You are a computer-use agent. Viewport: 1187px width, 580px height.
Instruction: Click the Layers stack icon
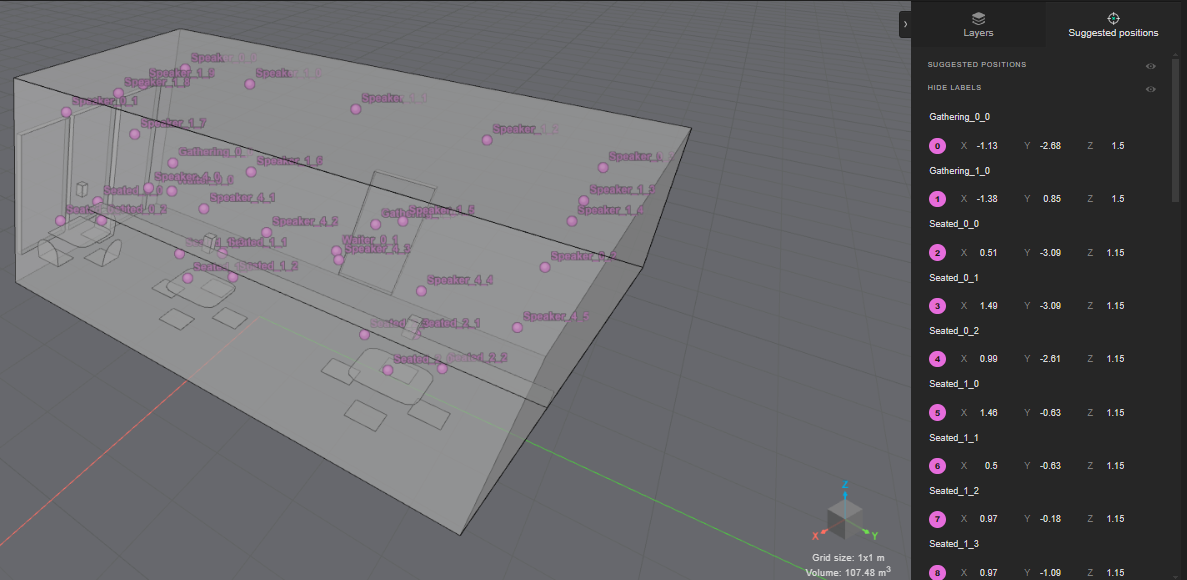point(978,18)
